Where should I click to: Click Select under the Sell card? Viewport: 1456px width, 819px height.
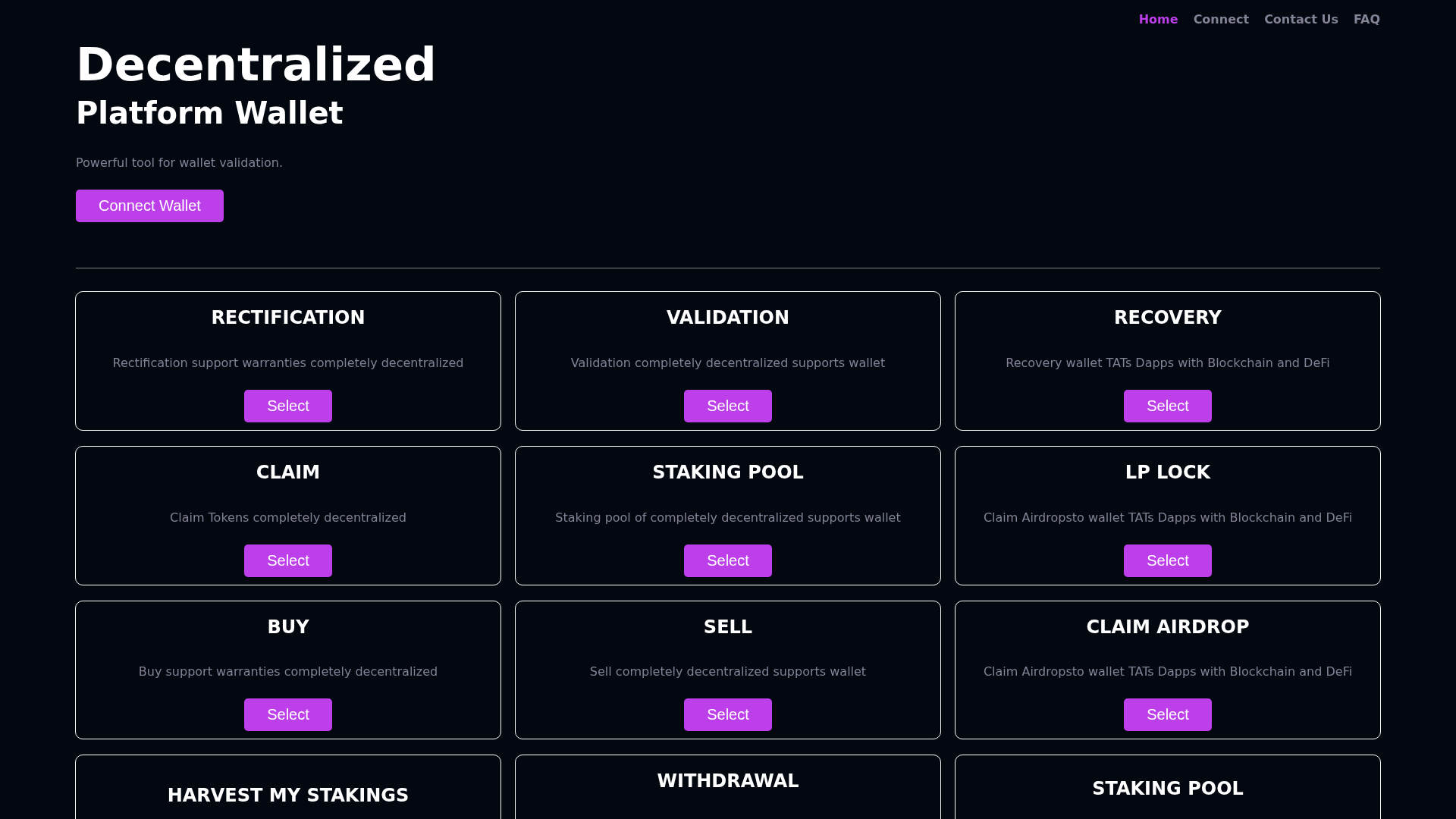coord(727,715)
